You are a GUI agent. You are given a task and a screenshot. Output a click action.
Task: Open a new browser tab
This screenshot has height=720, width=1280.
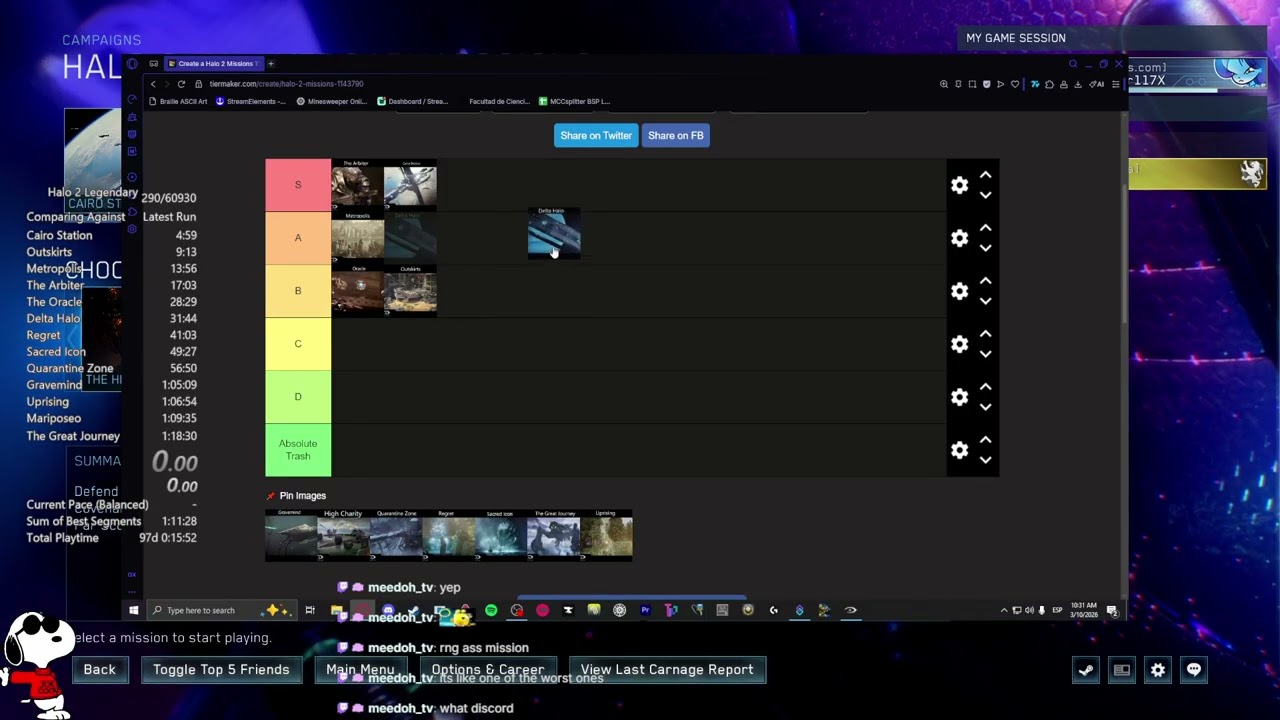(x=270, y=64)
